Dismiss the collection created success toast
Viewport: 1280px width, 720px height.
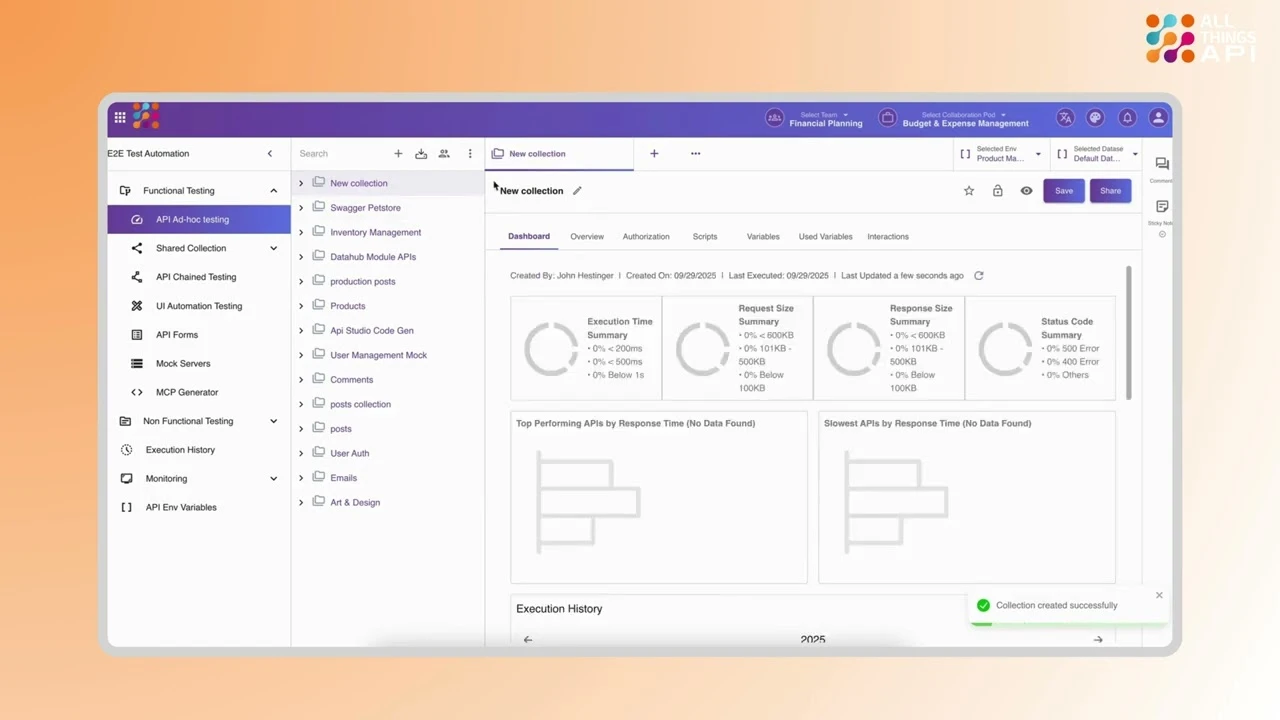(1159, 596)
